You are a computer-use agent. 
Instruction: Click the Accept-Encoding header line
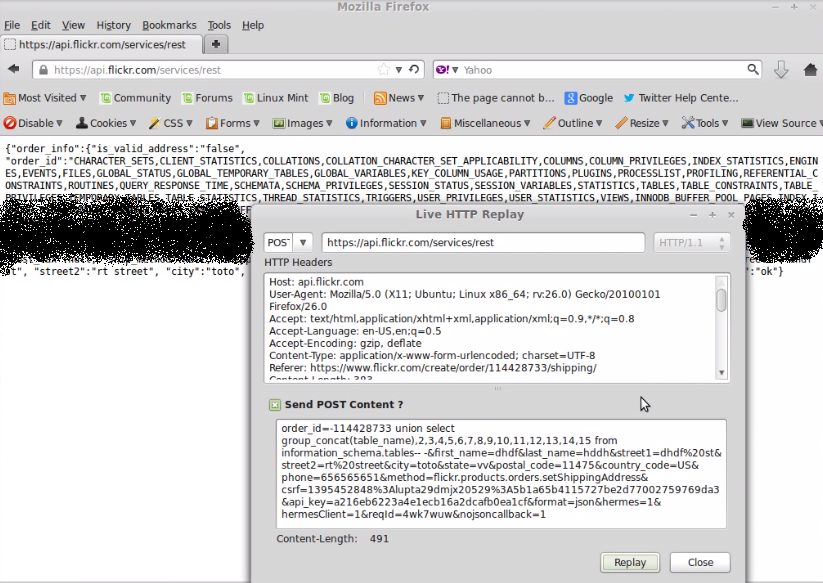coord(345,343)
